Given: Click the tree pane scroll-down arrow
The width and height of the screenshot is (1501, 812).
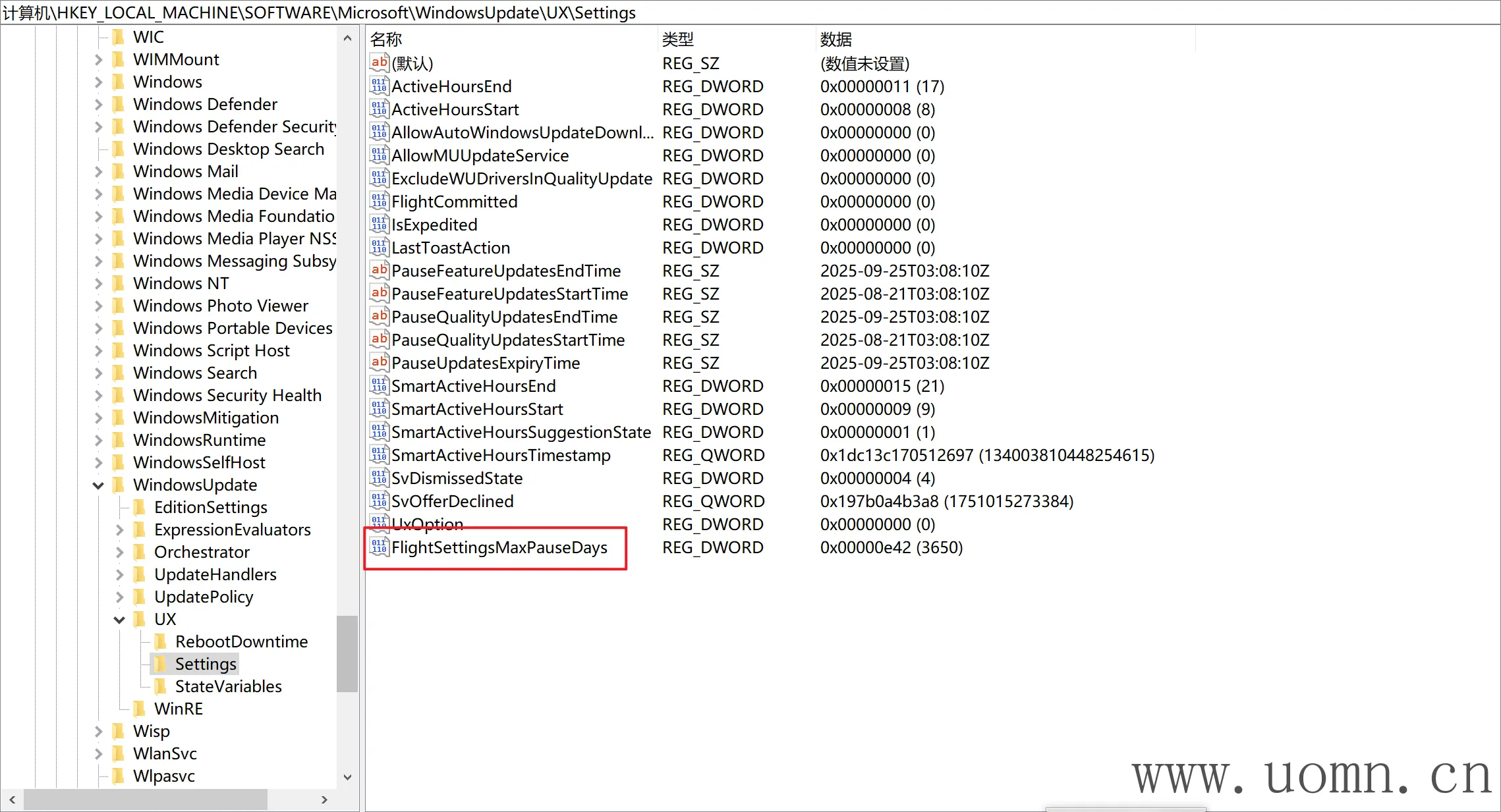Looking at the screenshot, I should tap(347, 777).
